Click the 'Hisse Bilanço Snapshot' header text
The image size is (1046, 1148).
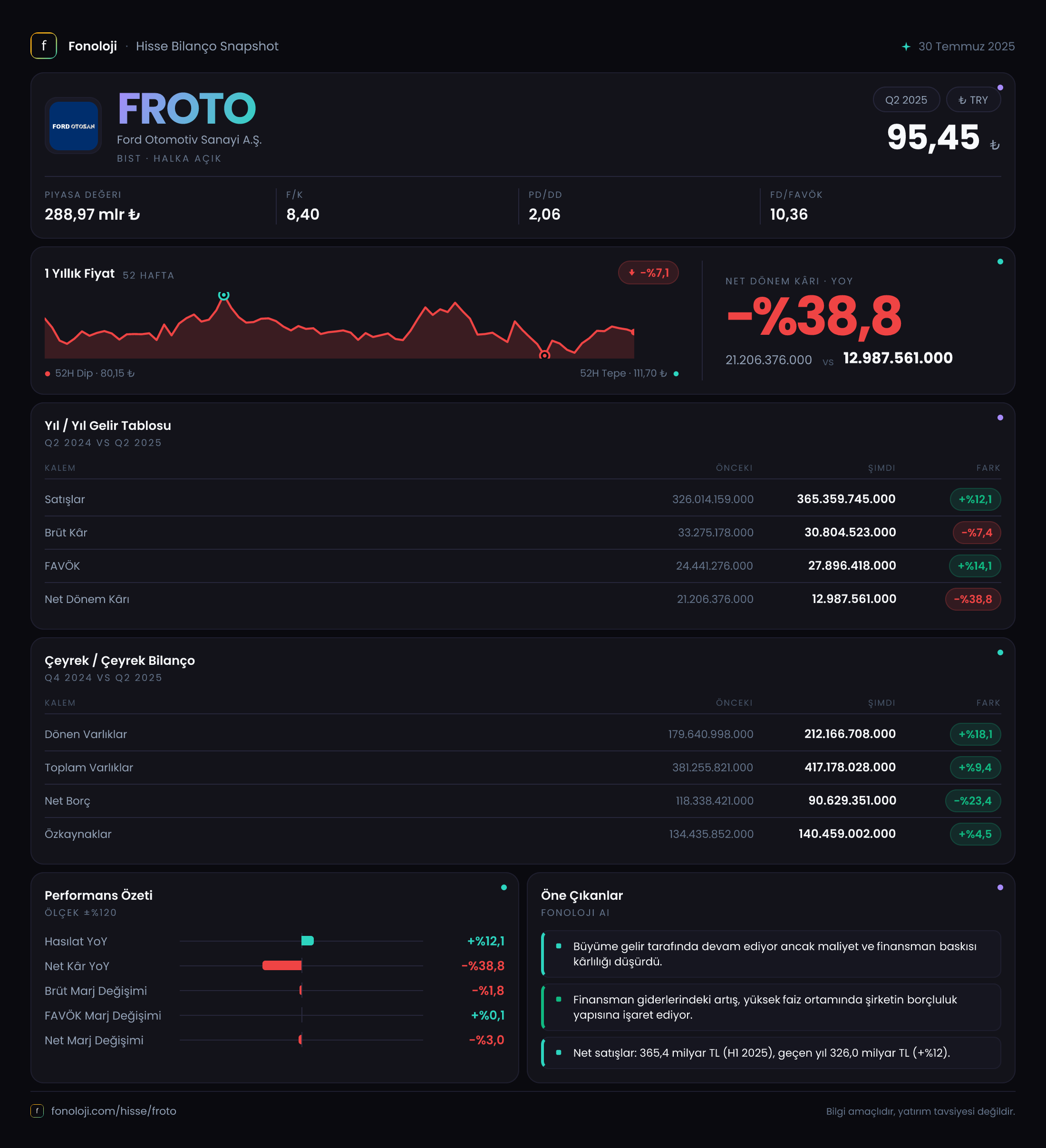(207, 46)
